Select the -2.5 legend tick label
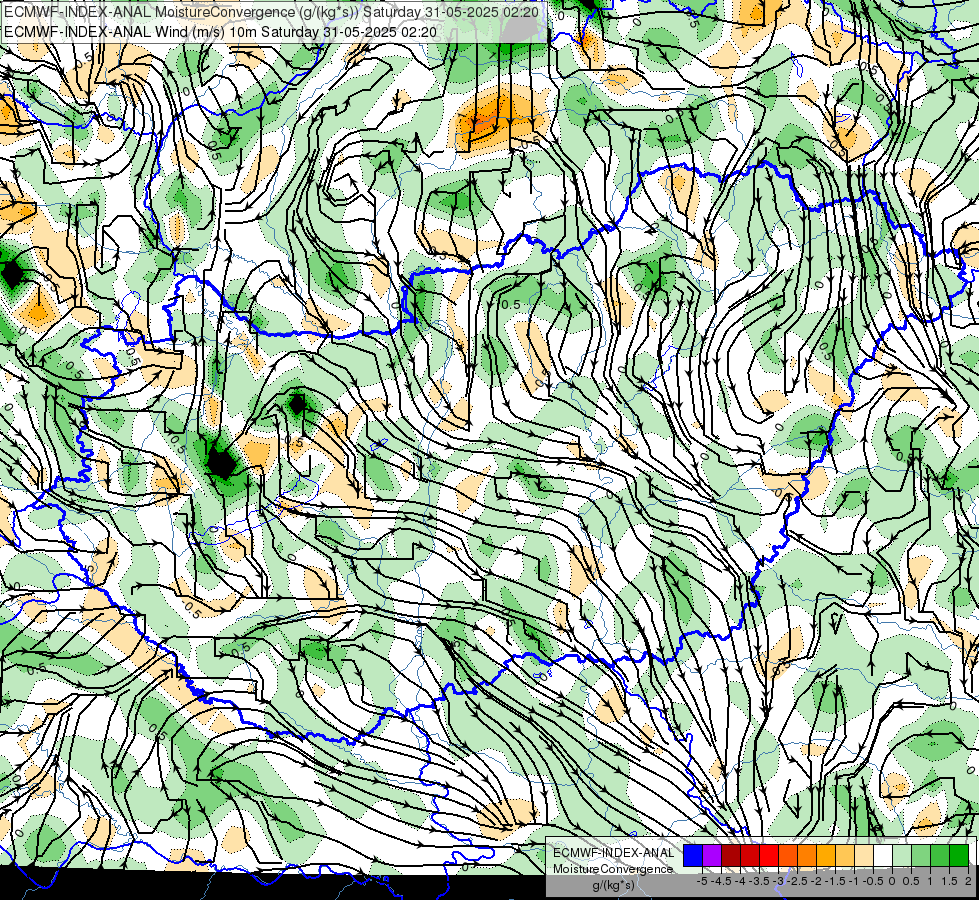The width and height of the screenshot is (979, 900). [x=797, y=881]
